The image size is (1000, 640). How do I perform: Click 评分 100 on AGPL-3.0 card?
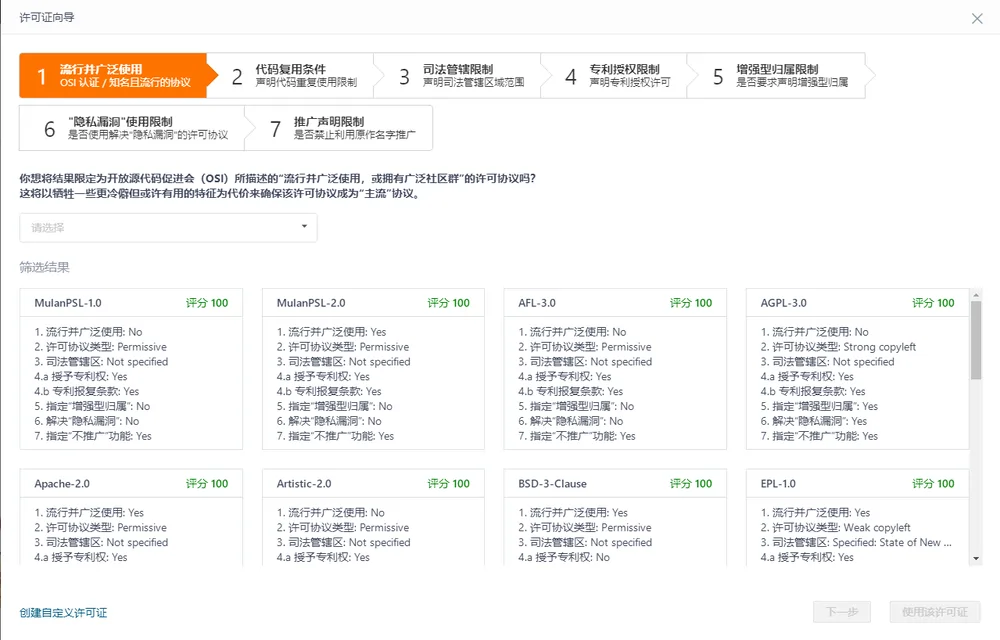coord(933,303)
